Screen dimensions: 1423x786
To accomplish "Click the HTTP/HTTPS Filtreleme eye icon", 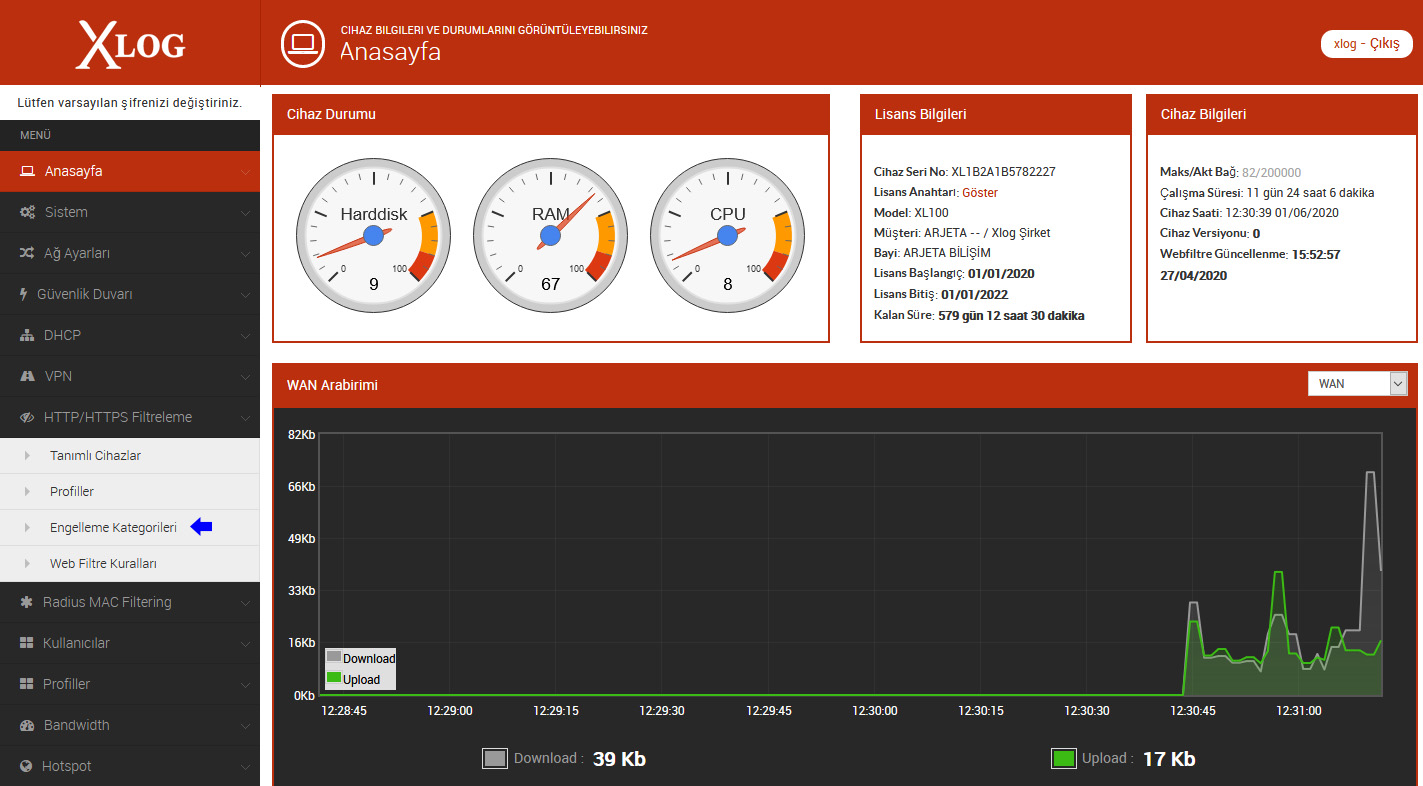I will [28, 417].
